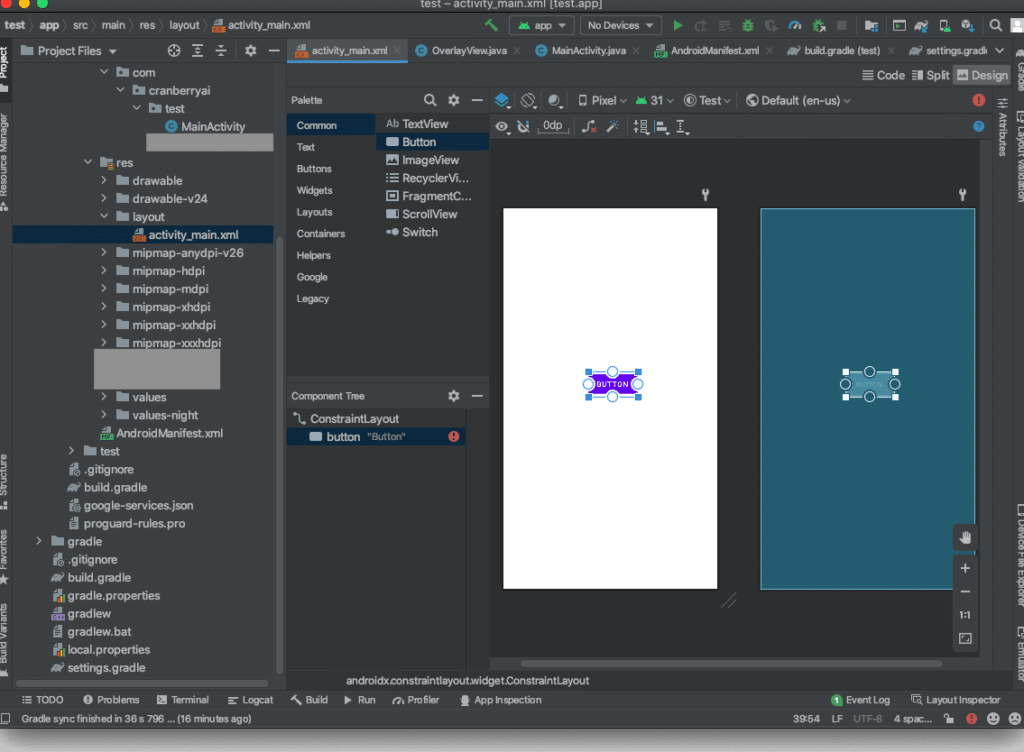
Task: Open the Logcat tool window tab
Action: [251, 700]
